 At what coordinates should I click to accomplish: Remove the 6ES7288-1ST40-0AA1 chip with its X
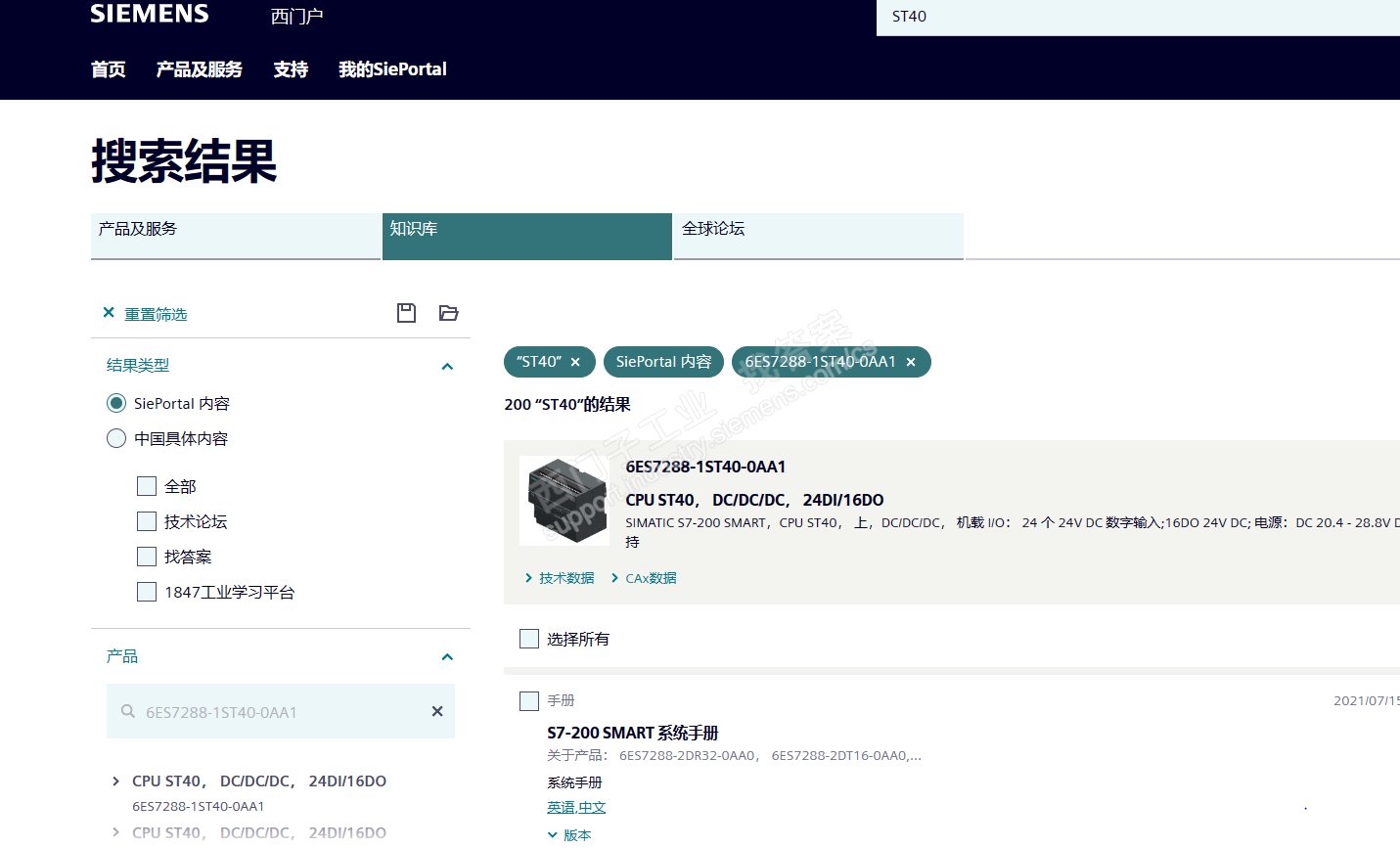(x=911, y=363)
